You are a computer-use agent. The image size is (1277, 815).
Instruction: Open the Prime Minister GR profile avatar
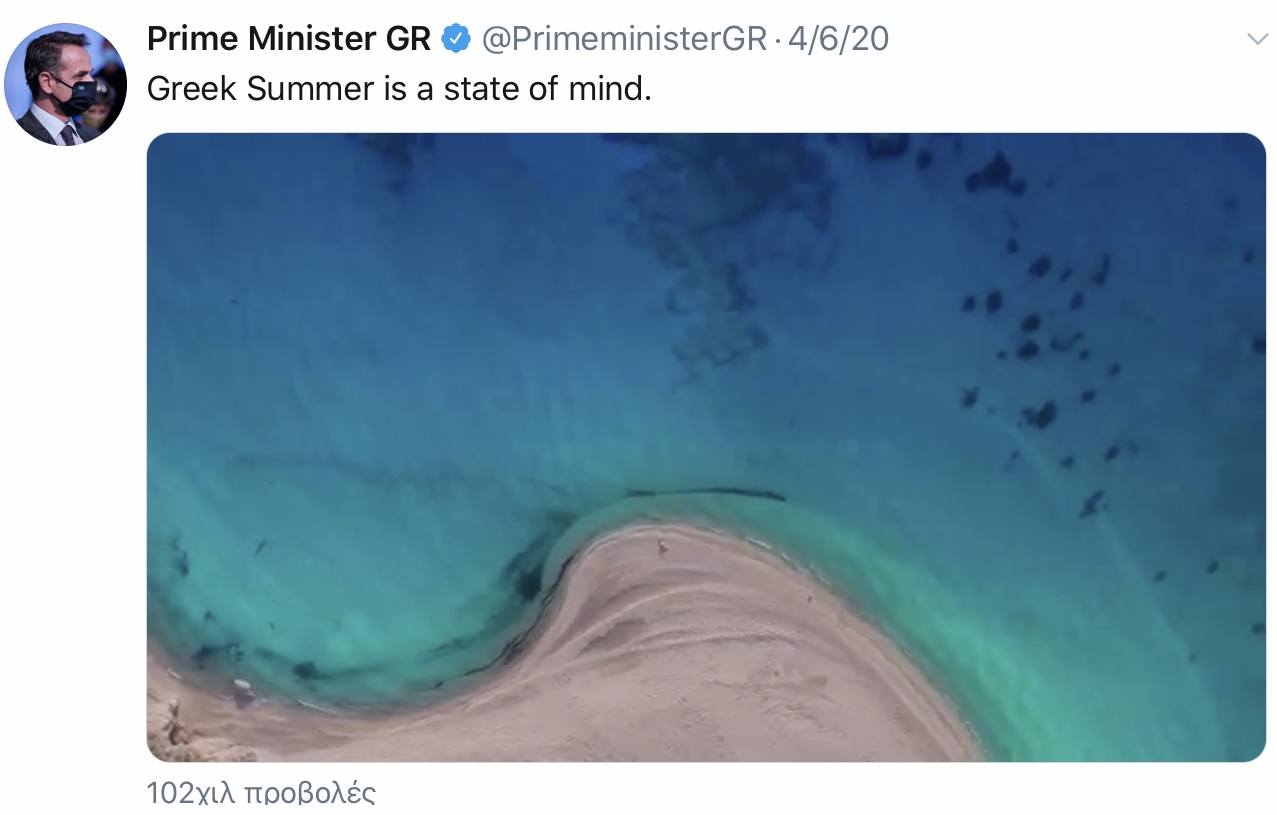pyautogui.click(x=65, y=84)
